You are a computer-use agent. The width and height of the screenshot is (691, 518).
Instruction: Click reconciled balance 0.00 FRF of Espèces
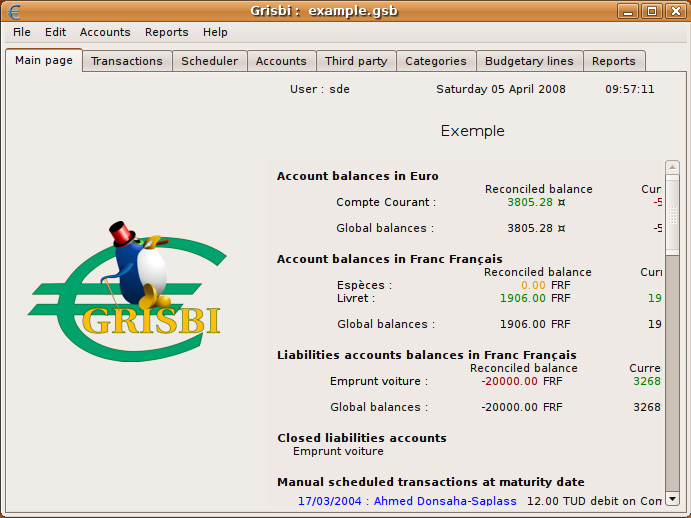point(546,285)
